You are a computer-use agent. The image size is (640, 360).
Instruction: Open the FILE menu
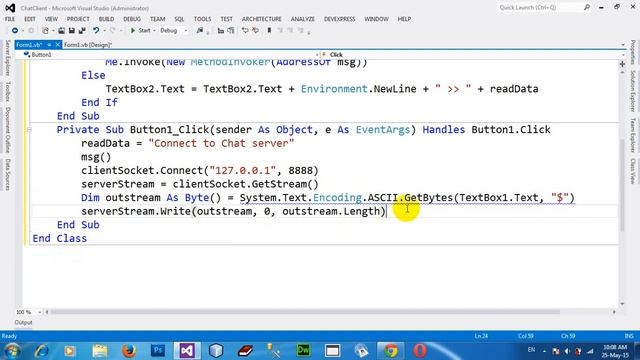[x=10, y=19]
